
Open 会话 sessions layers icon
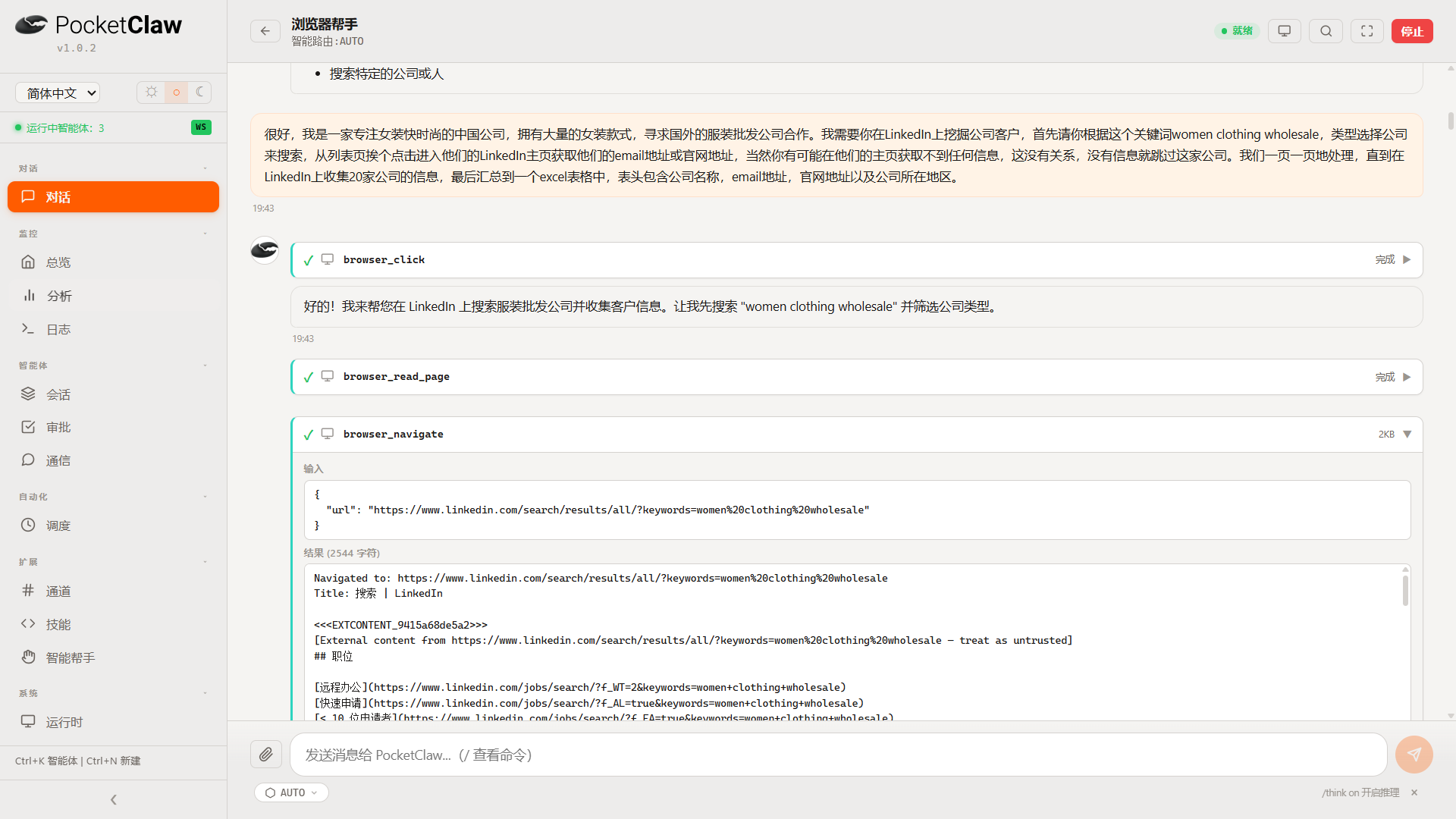pos(28,394)
